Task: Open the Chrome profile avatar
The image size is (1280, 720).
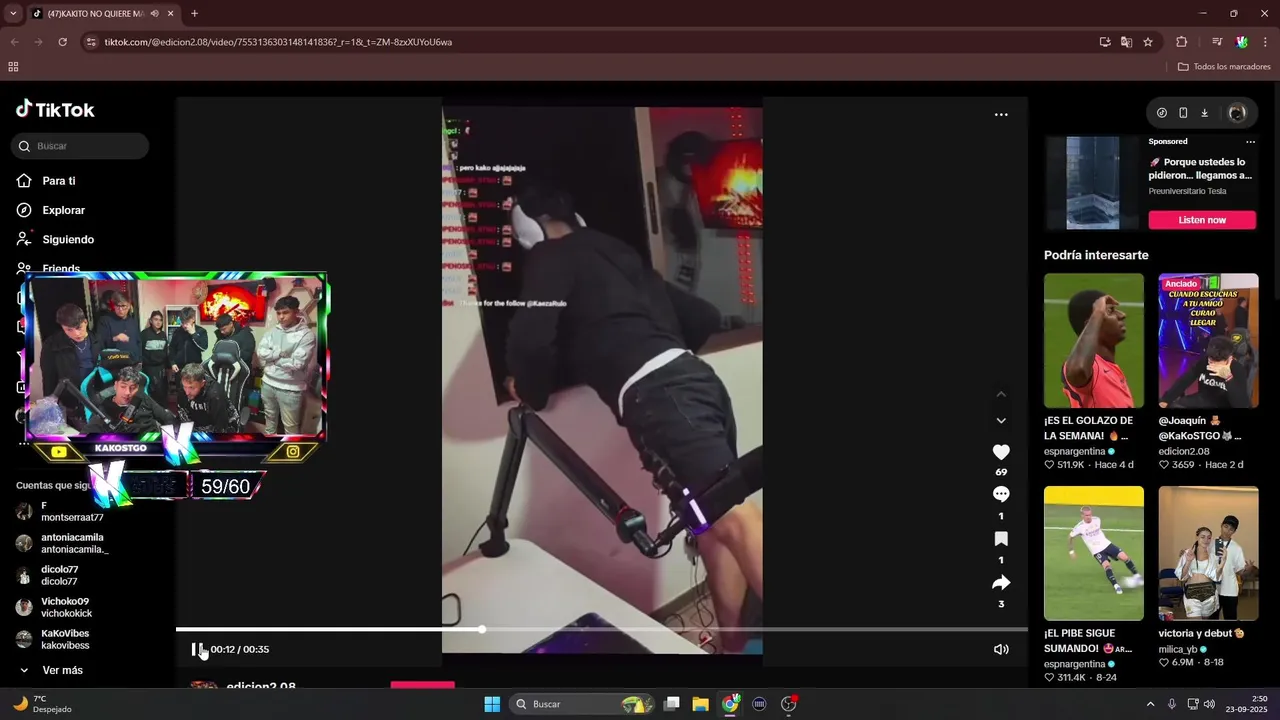Action: pyautogui.click(x=1242, y=42)
